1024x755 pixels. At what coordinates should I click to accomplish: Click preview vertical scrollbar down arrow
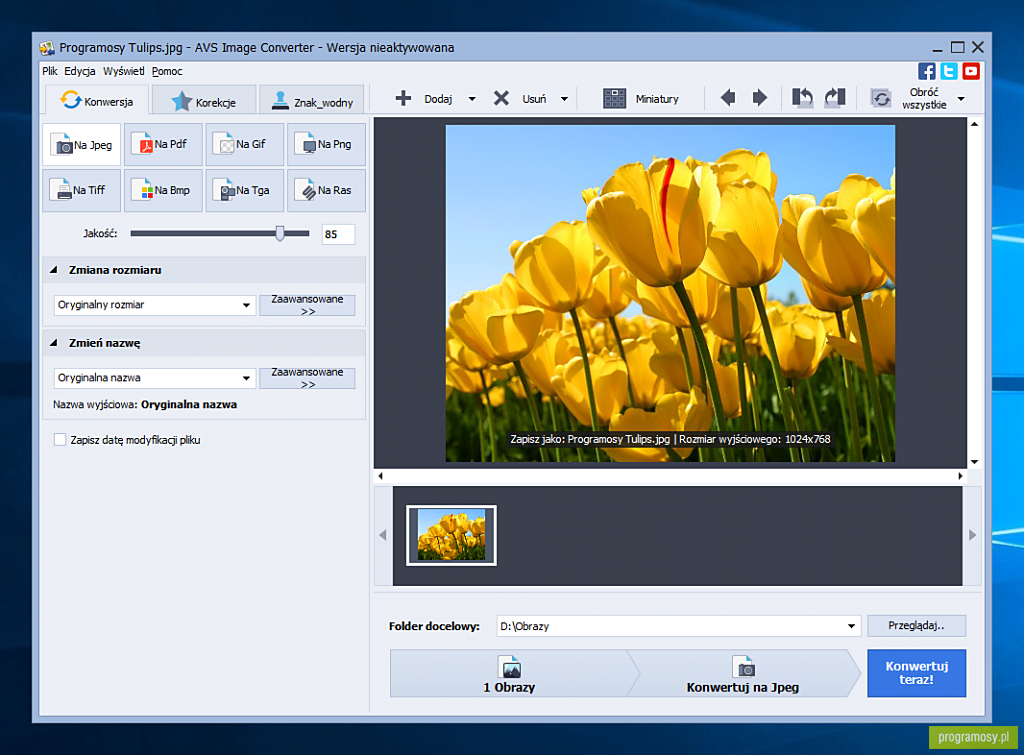pos(974,462)
